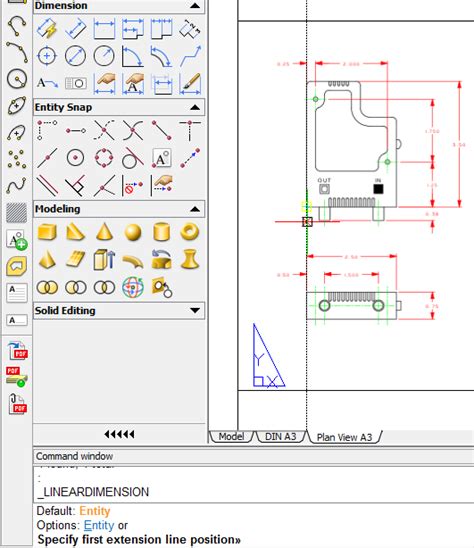Select the Plan View A3 tab

point(344,437)
